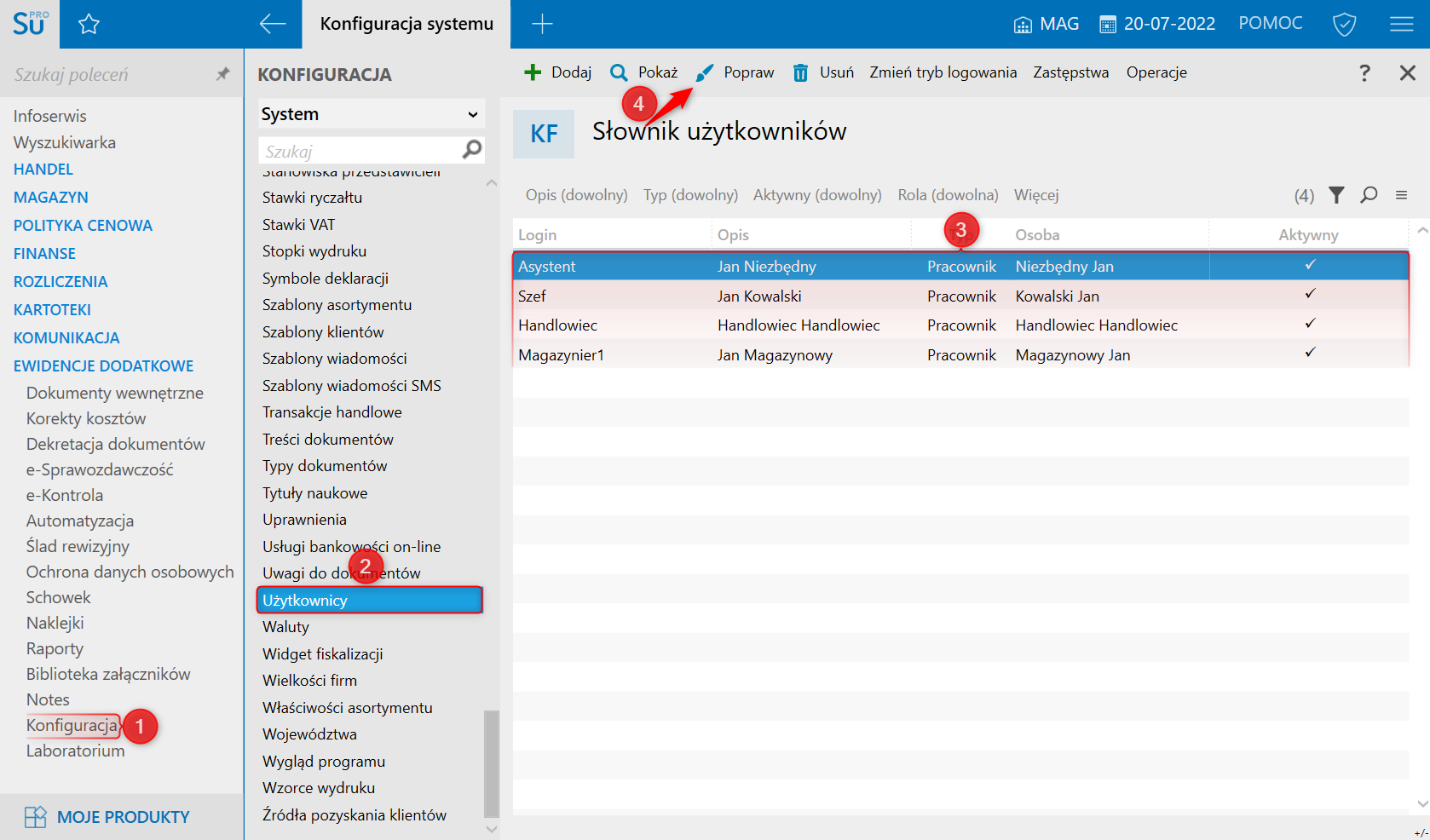Screen dimensions: 1430x840
Task: Expand the Aktywny (dowolny) filter
Action: (816, 195)
